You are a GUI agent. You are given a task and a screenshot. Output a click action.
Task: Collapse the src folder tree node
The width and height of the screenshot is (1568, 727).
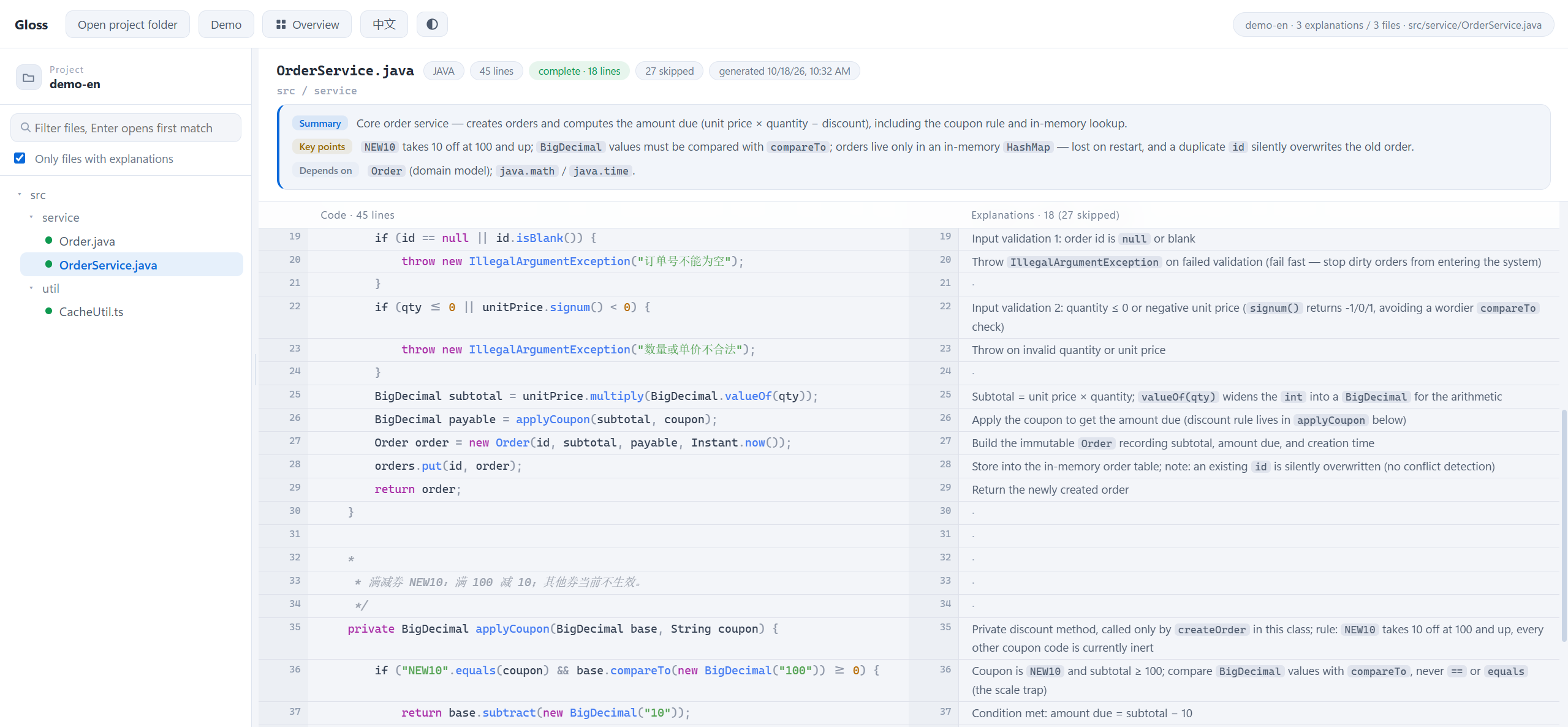[20, 194]
